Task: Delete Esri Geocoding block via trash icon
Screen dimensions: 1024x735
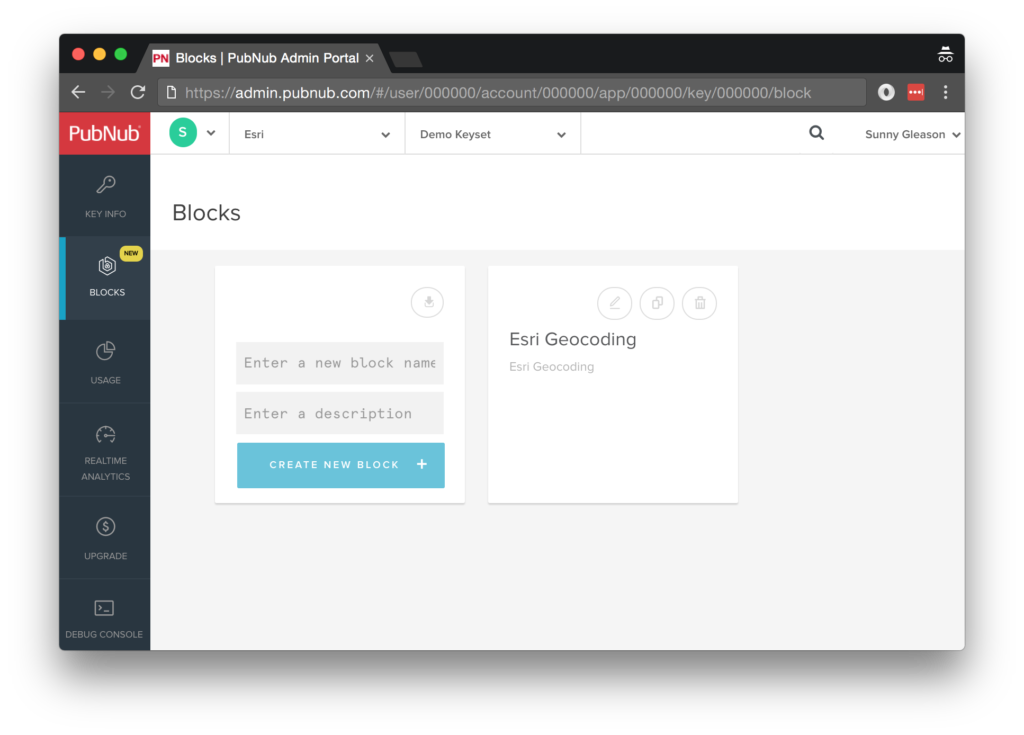Action: (699, 303)
